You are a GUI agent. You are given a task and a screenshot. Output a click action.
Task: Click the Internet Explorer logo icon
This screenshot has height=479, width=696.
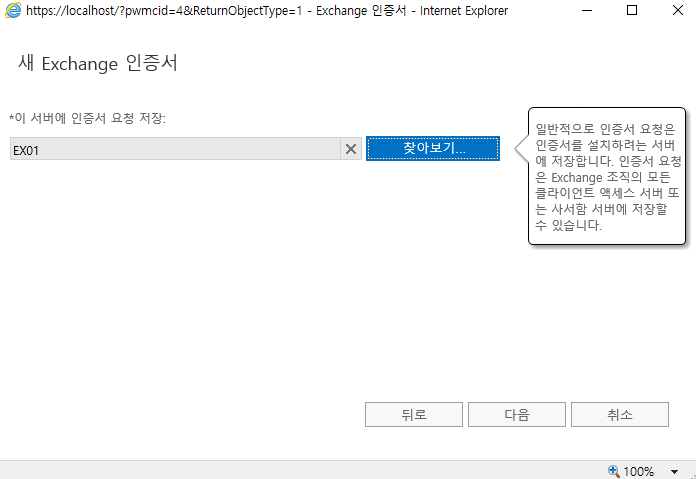click(12, 10)
